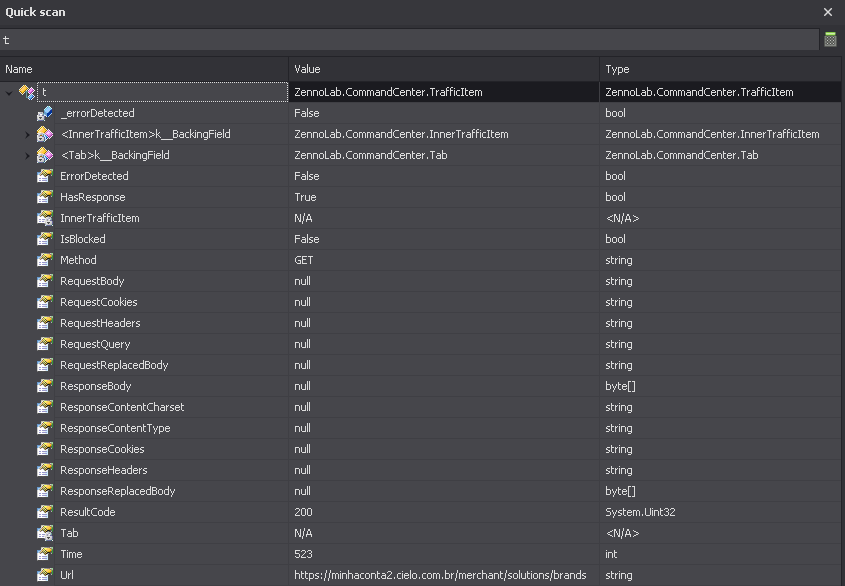Click the expression input field containing t
Screen dimensions: 845x586
click(408, 40)
